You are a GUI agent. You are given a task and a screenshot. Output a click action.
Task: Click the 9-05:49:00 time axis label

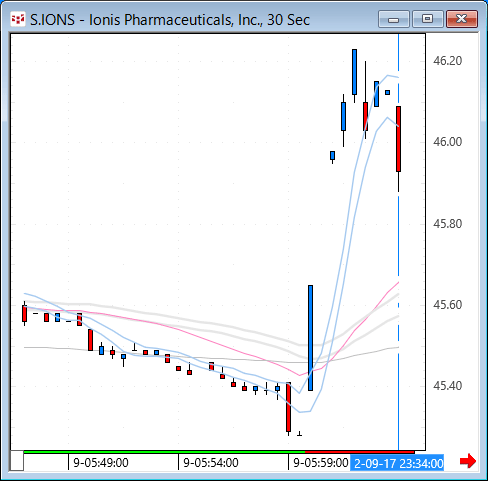pyautogui.click(x=101, y=463)
